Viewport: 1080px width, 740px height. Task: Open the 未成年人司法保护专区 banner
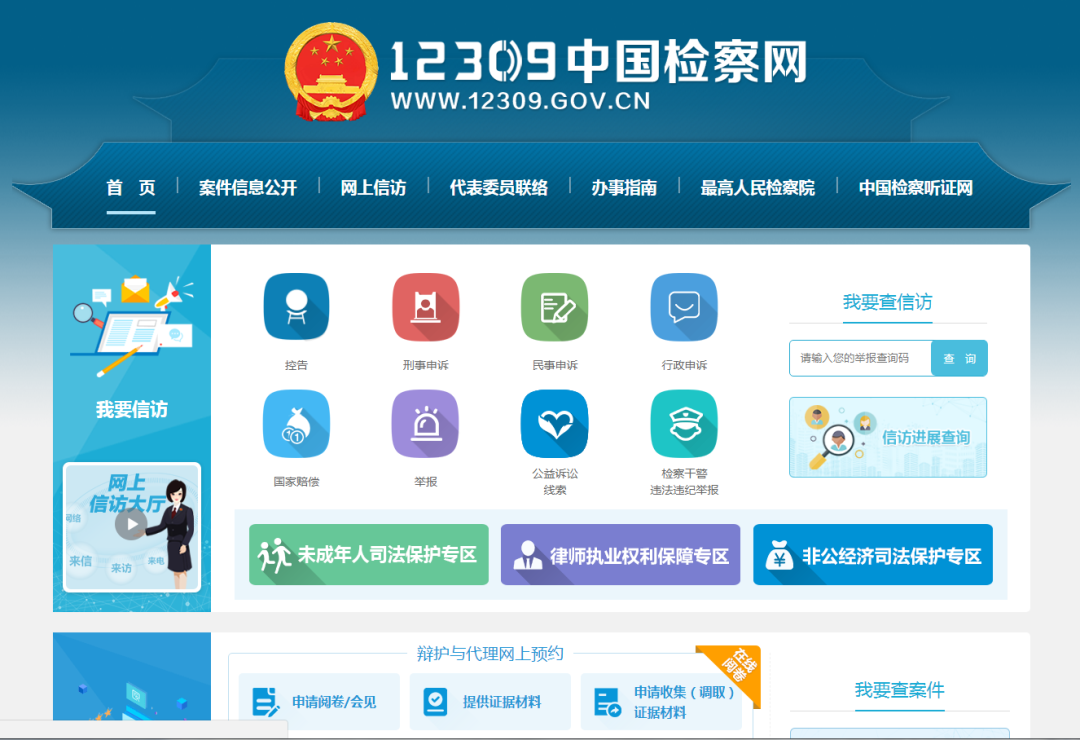coord(369,555)
